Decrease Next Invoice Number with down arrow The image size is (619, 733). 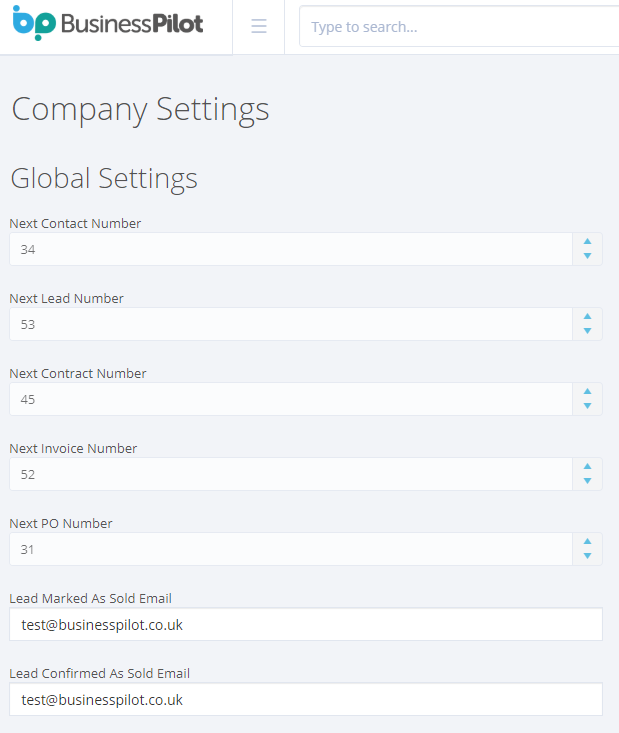pyautogui.click(x=588, y=481)
